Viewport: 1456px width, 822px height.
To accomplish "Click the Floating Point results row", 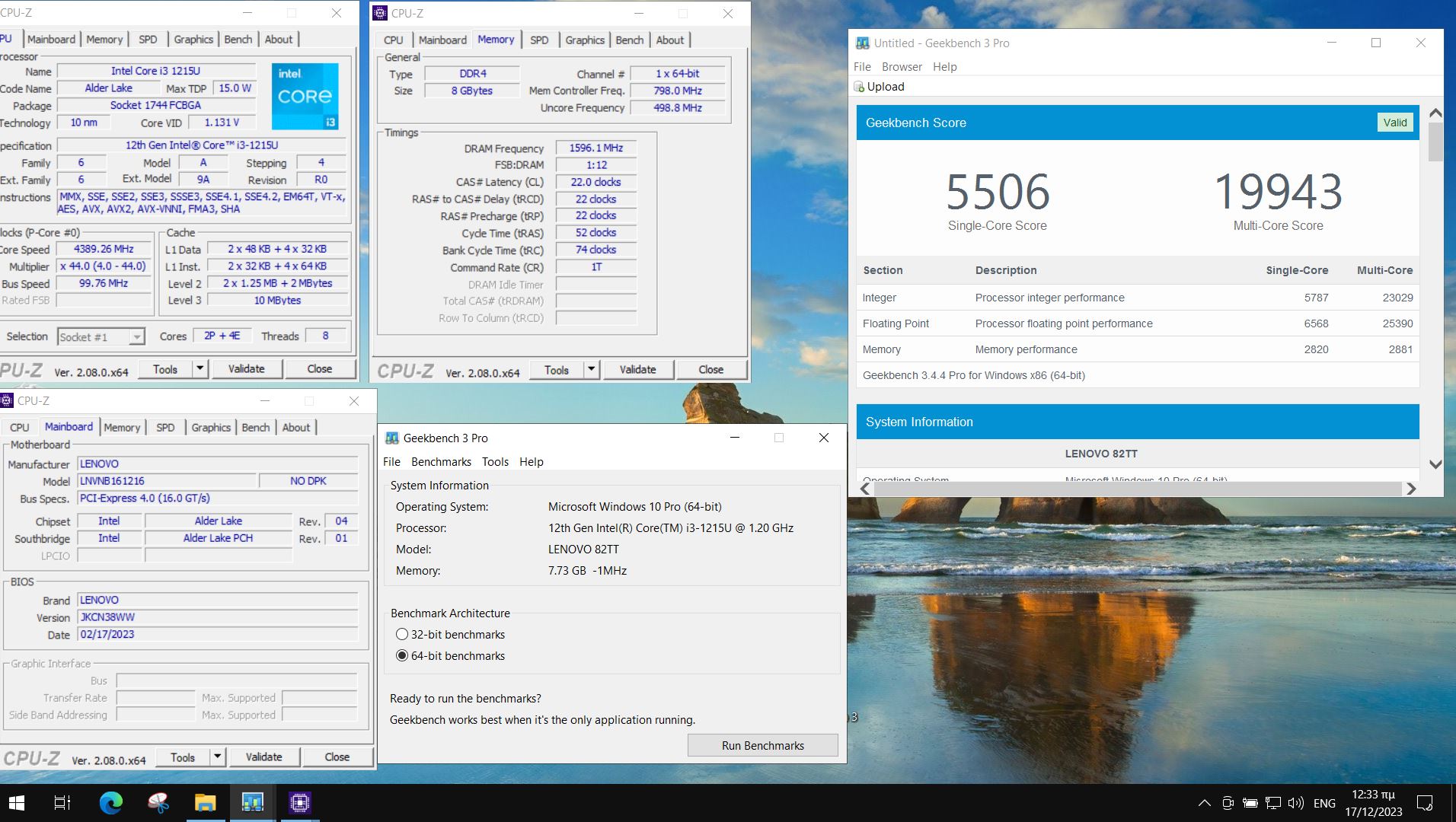I will (1138, 323).
